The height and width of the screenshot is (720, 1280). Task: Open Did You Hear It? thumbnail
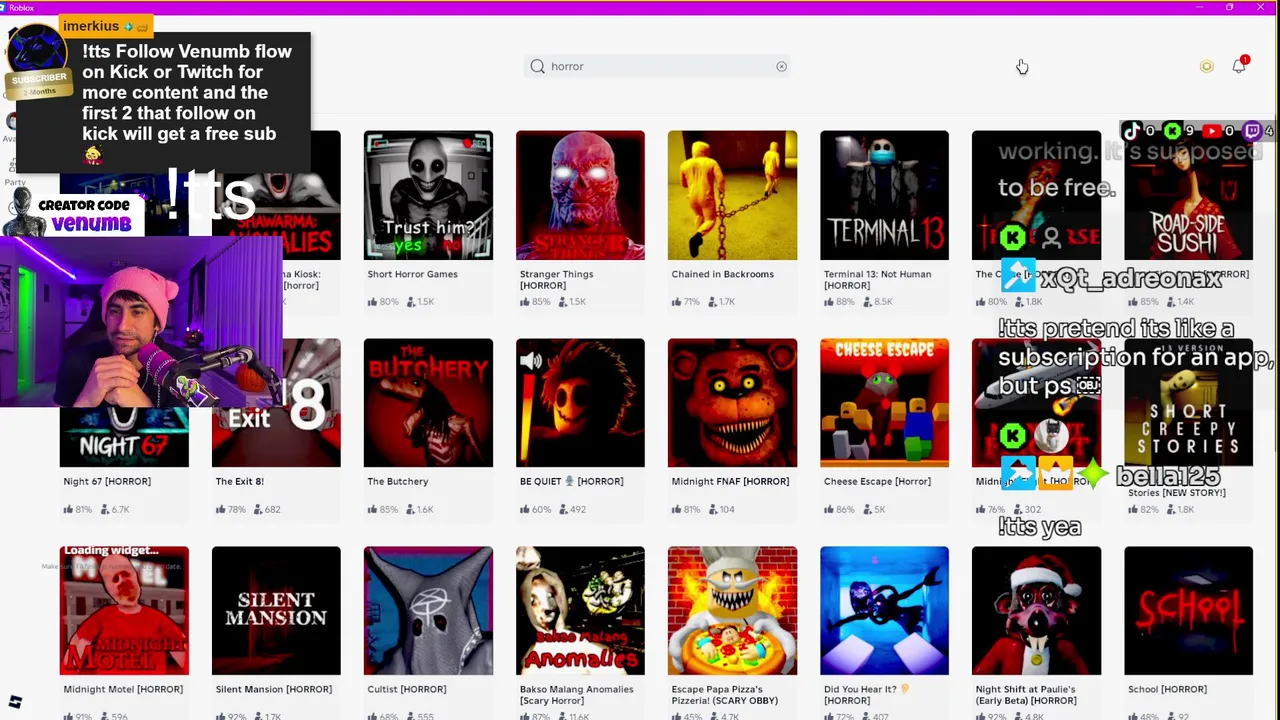pos(884,611)
